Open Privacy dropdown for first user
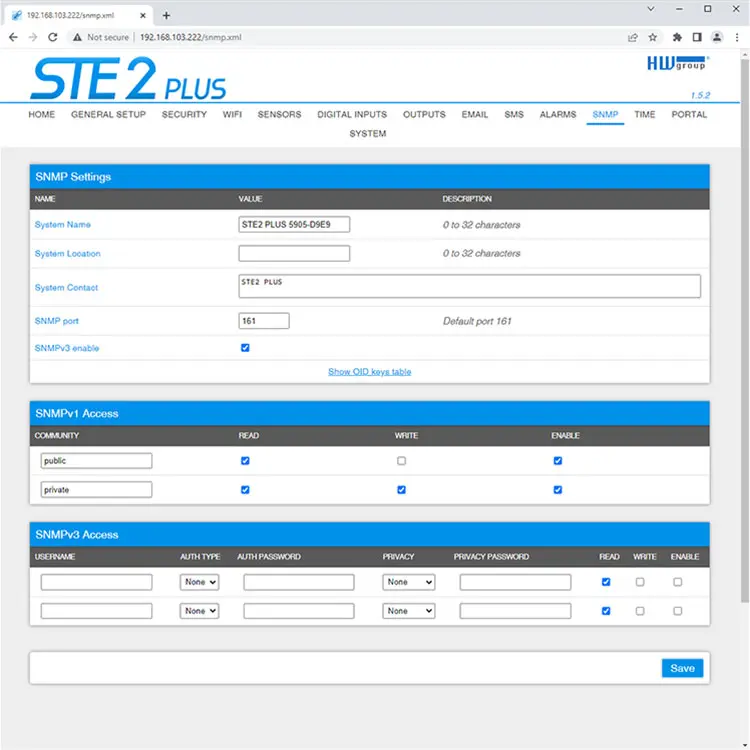The image size is (750, 750). coord(408,582)
